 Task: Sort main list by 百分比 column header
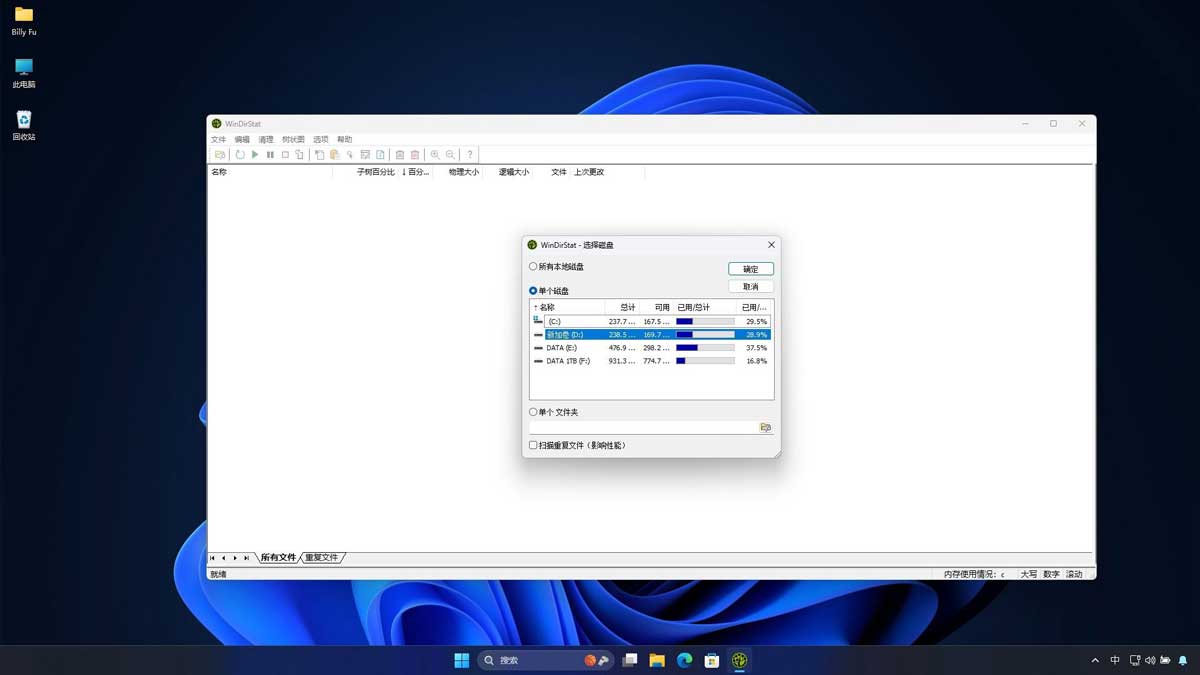(x=416, y=172)
